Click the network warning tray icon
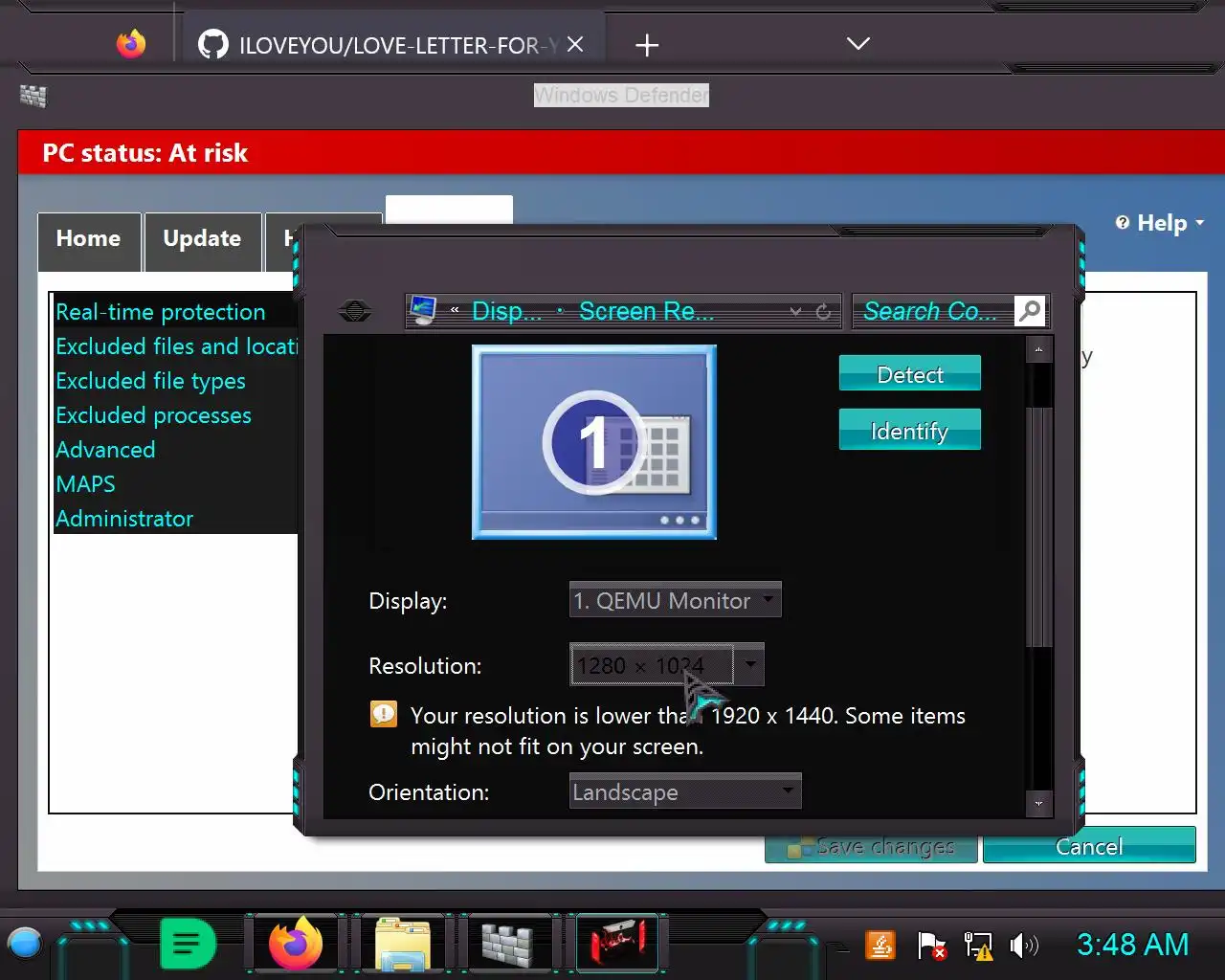This screenshot has width=1225, height=980. (x=978, y=946)
